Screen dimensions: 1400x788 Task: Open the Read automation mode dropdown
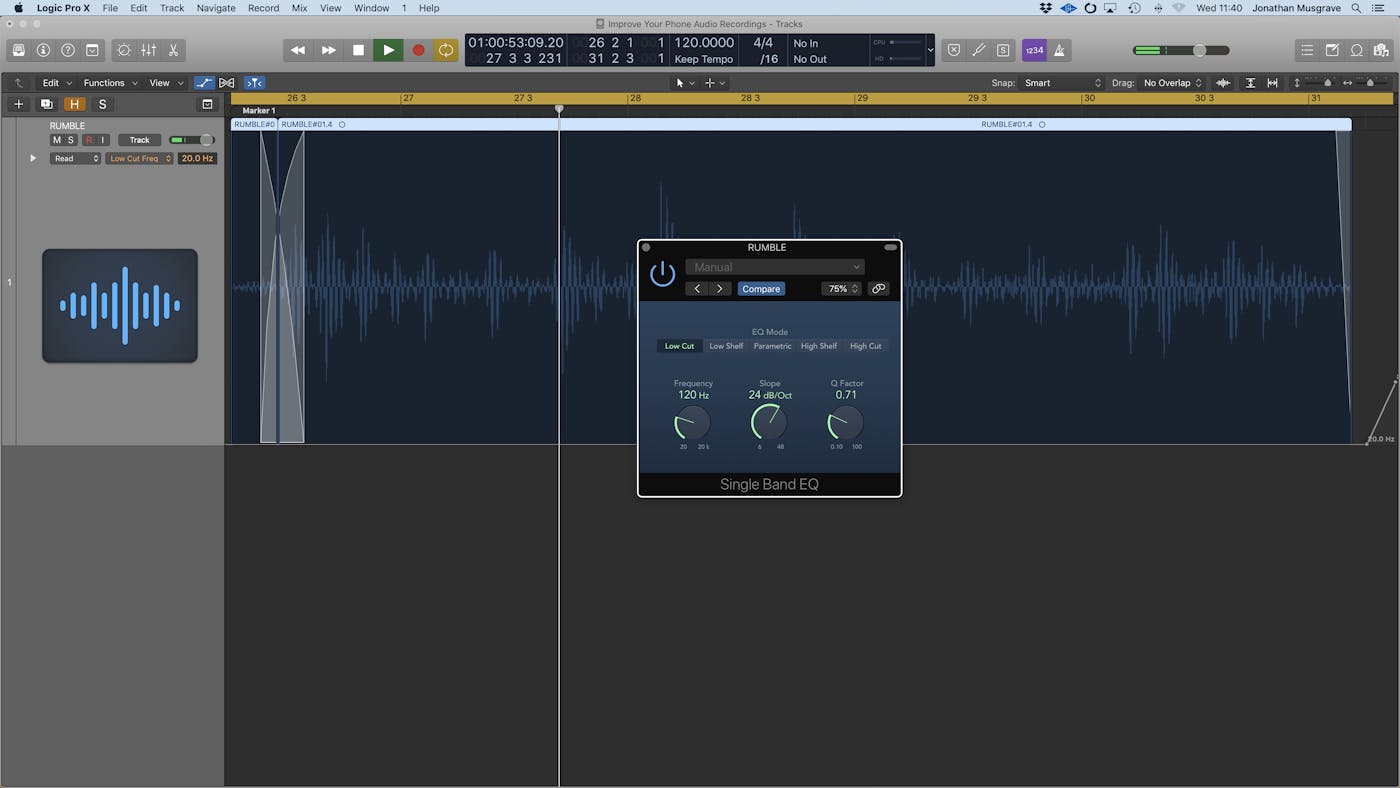(76, 158)
